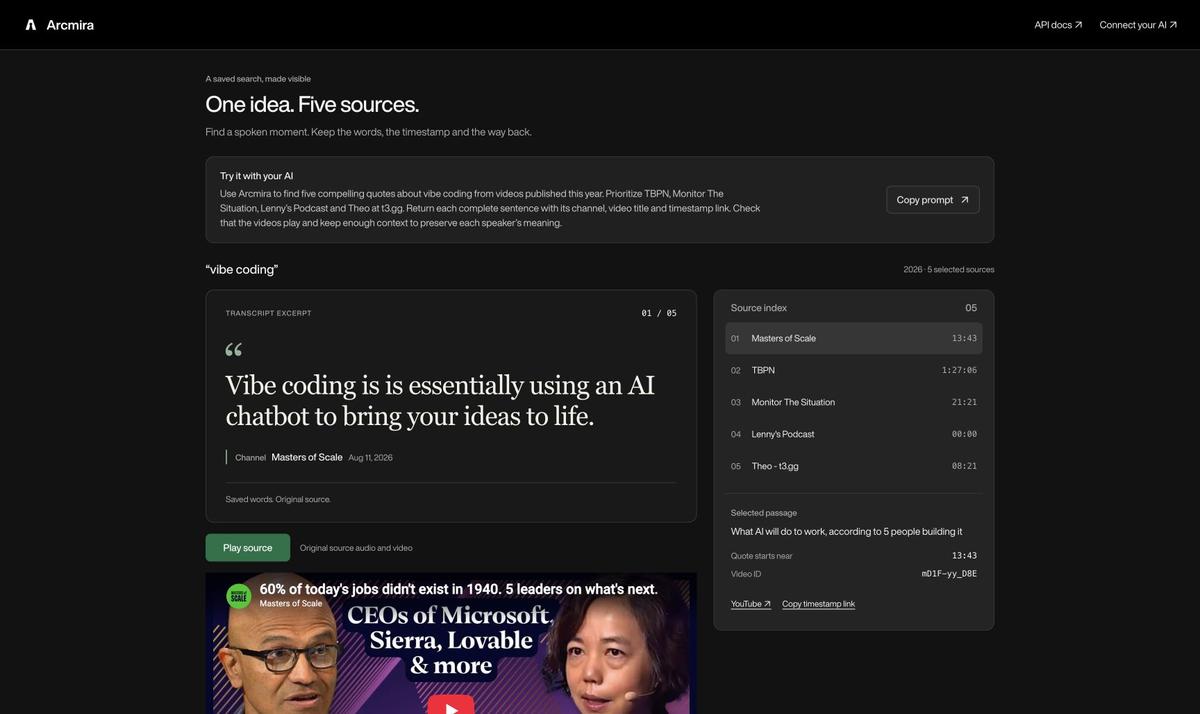Click the Masters of Scale channel name under quote
The width and height of the screenshot is (1200, 714).
(x=307, y=457)
